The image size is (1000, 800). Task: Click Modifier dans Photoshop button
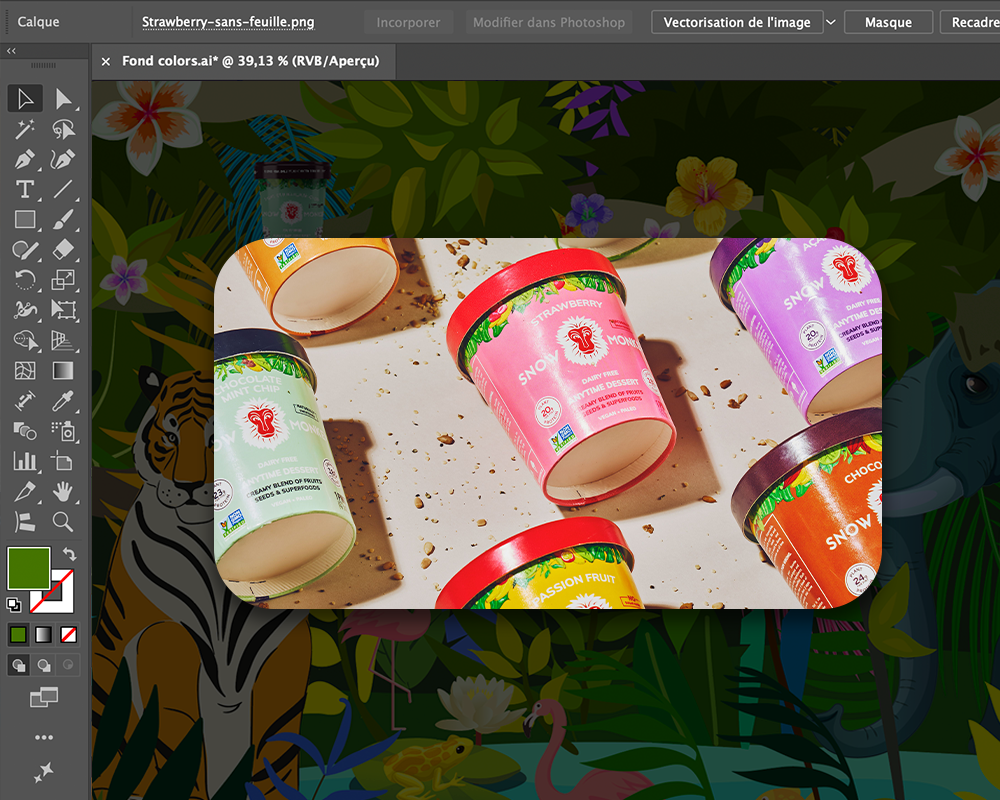pyautogui.click(x=548, y=22)
